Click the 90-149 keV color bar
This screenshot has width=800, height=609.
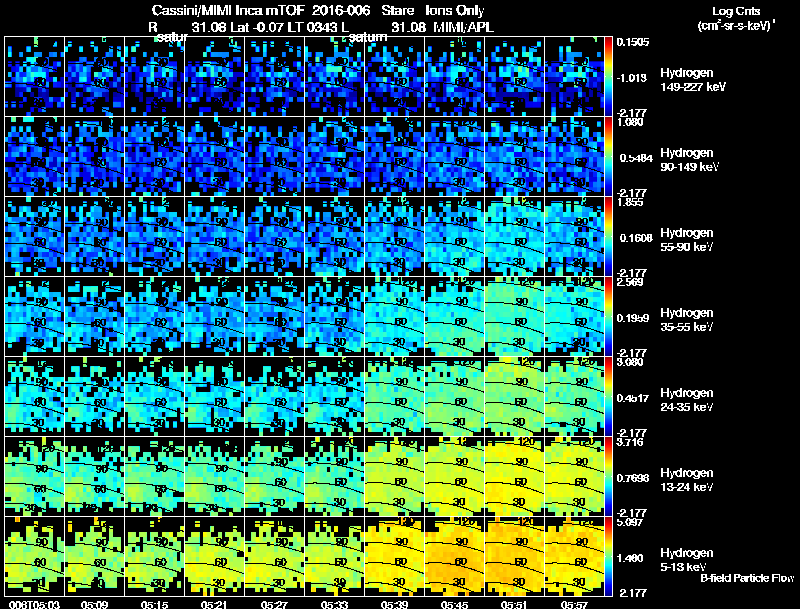tap(608, 157)
